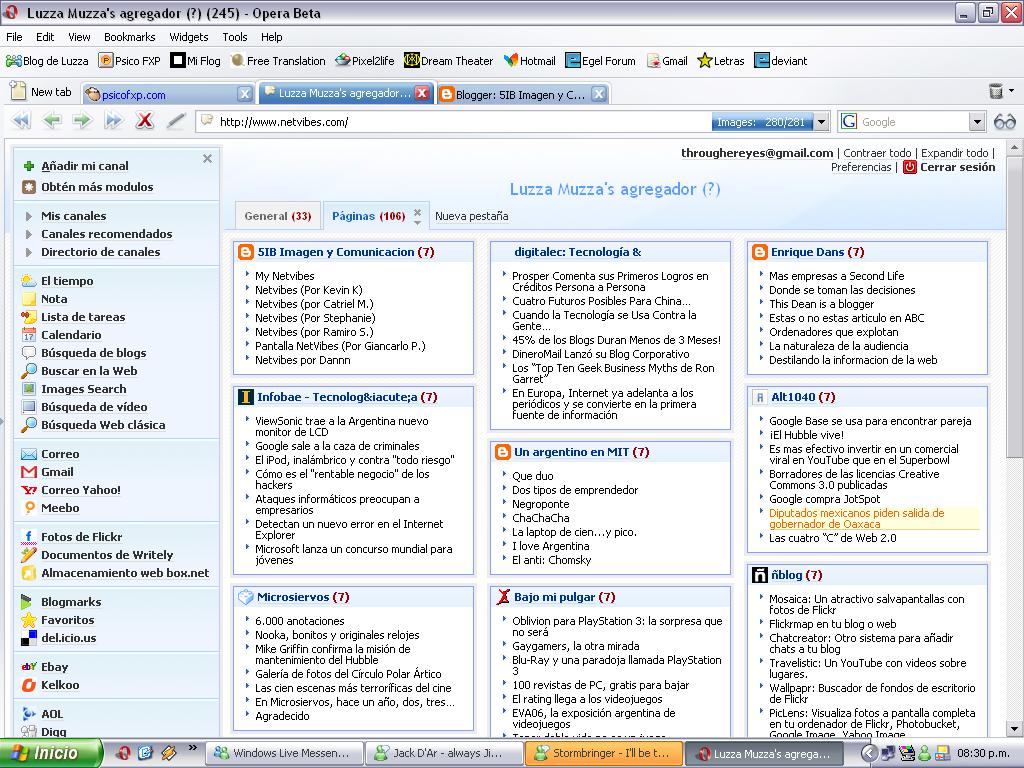Expand the taskbar quick launch chevron
Viewport: 1024px width, 768px height.
(x=193, y=748)
